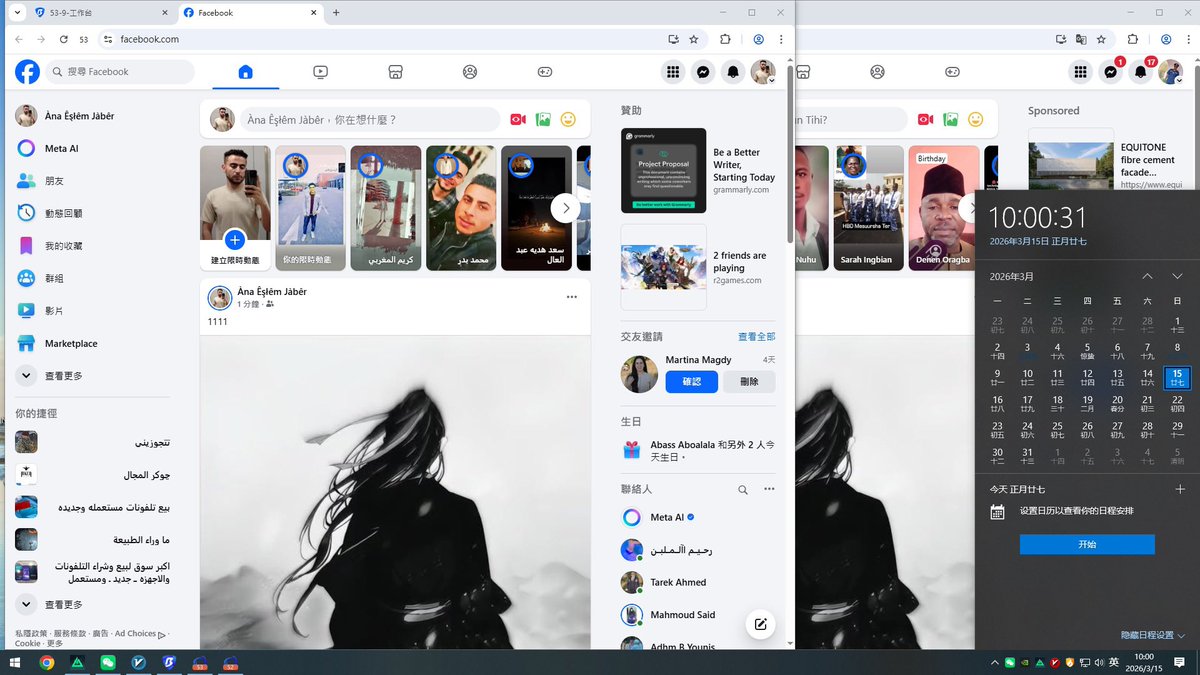Open Groups tab icon in front window's top bar
Image resolution: width=1200 pixels, height=675 pixels.
pos(470,72)
